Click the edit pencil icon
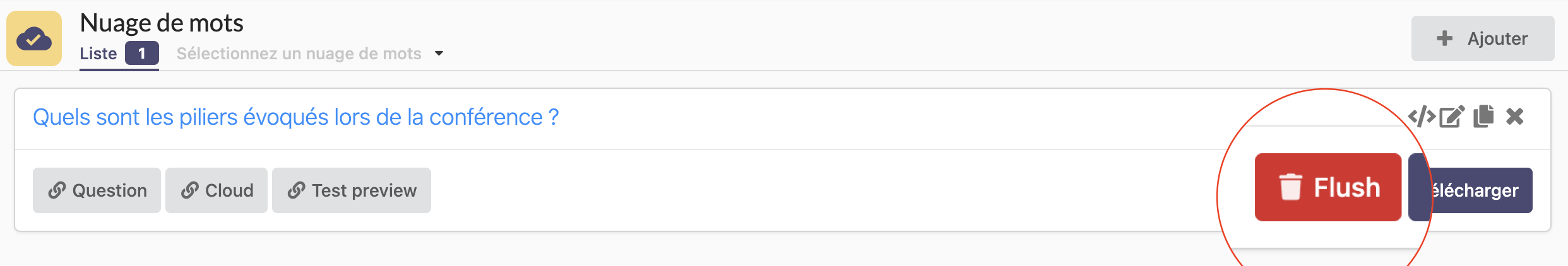Image resolution: width=1568 pixels, height=266 pixels. coord(1452,117)
